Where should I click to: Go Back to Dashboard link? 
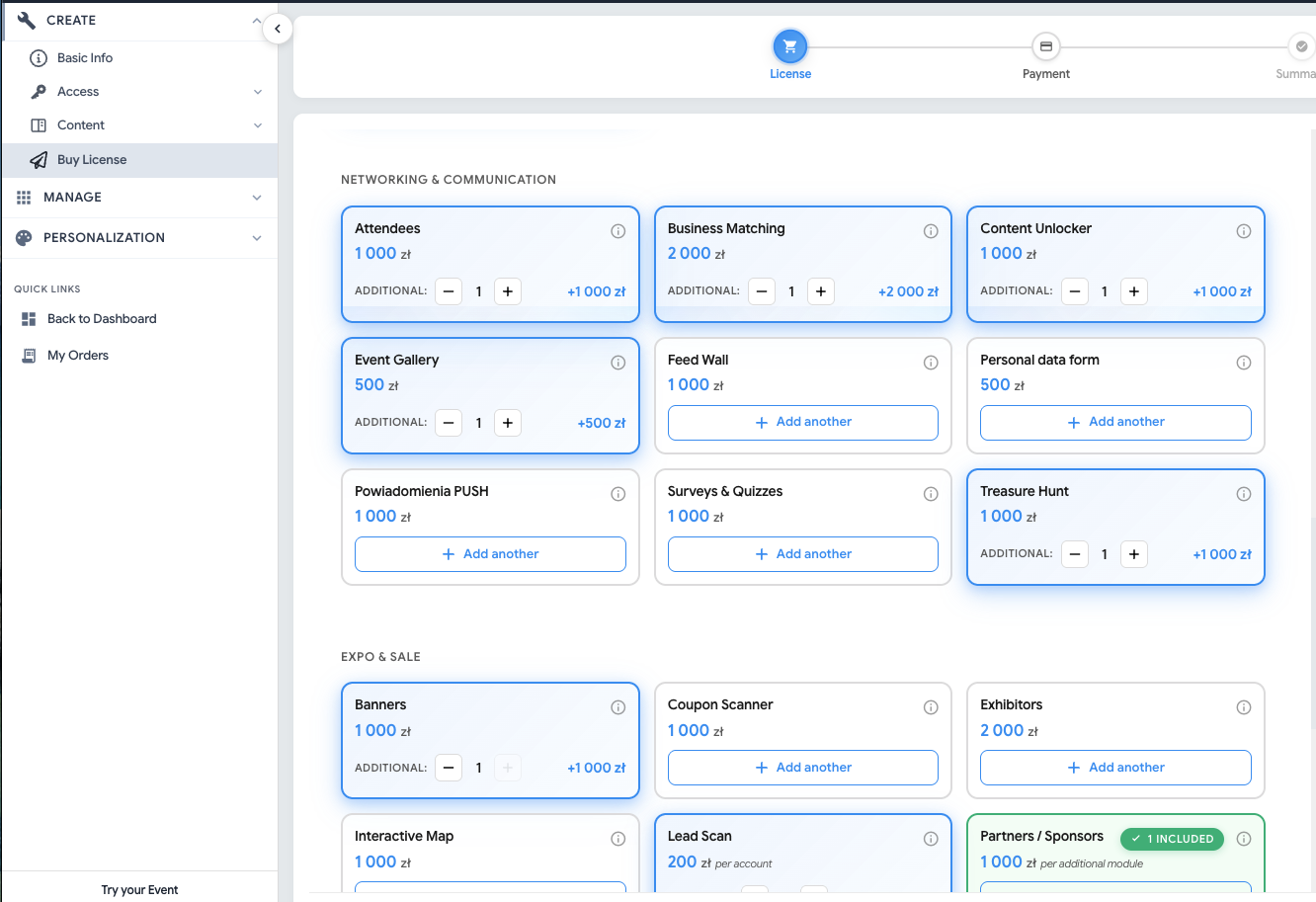coord(102,319)
